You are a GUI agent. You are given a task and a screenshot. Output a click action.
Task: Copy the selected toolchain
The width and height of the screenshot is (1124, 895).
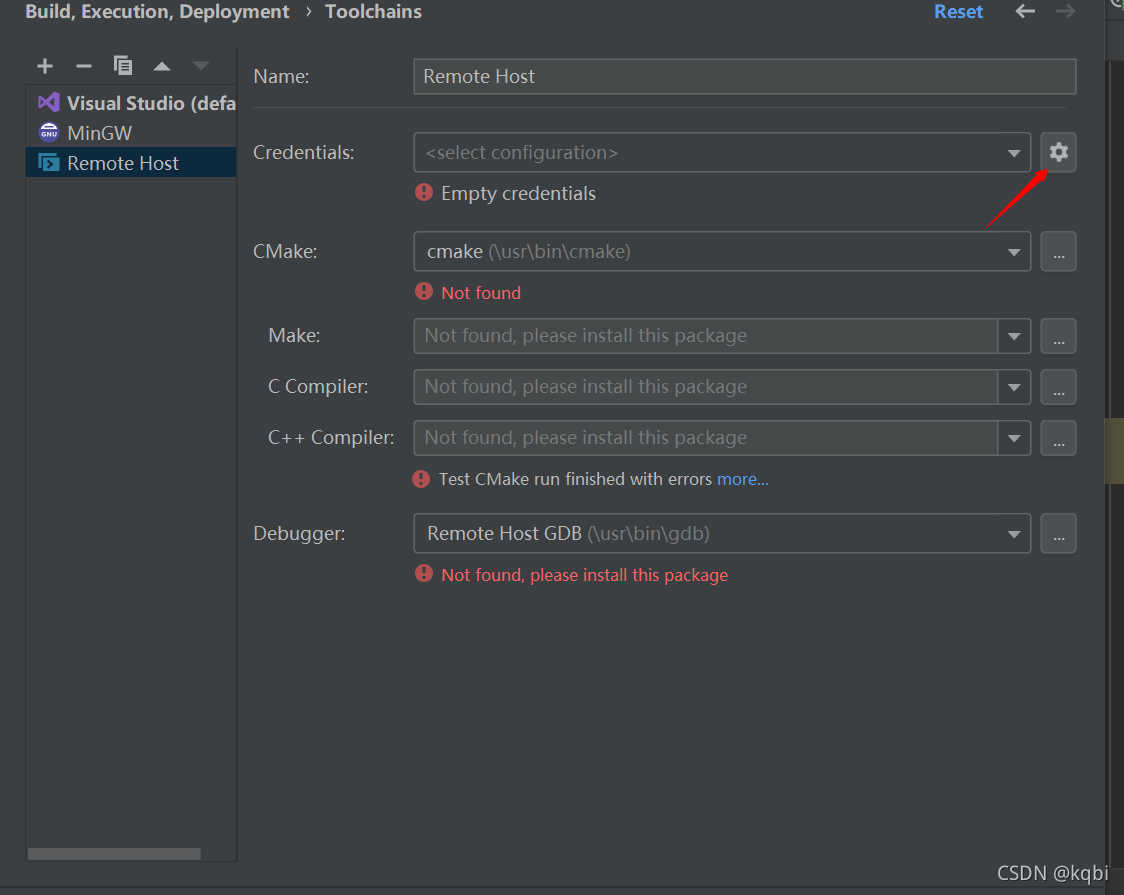pos(123,65)
